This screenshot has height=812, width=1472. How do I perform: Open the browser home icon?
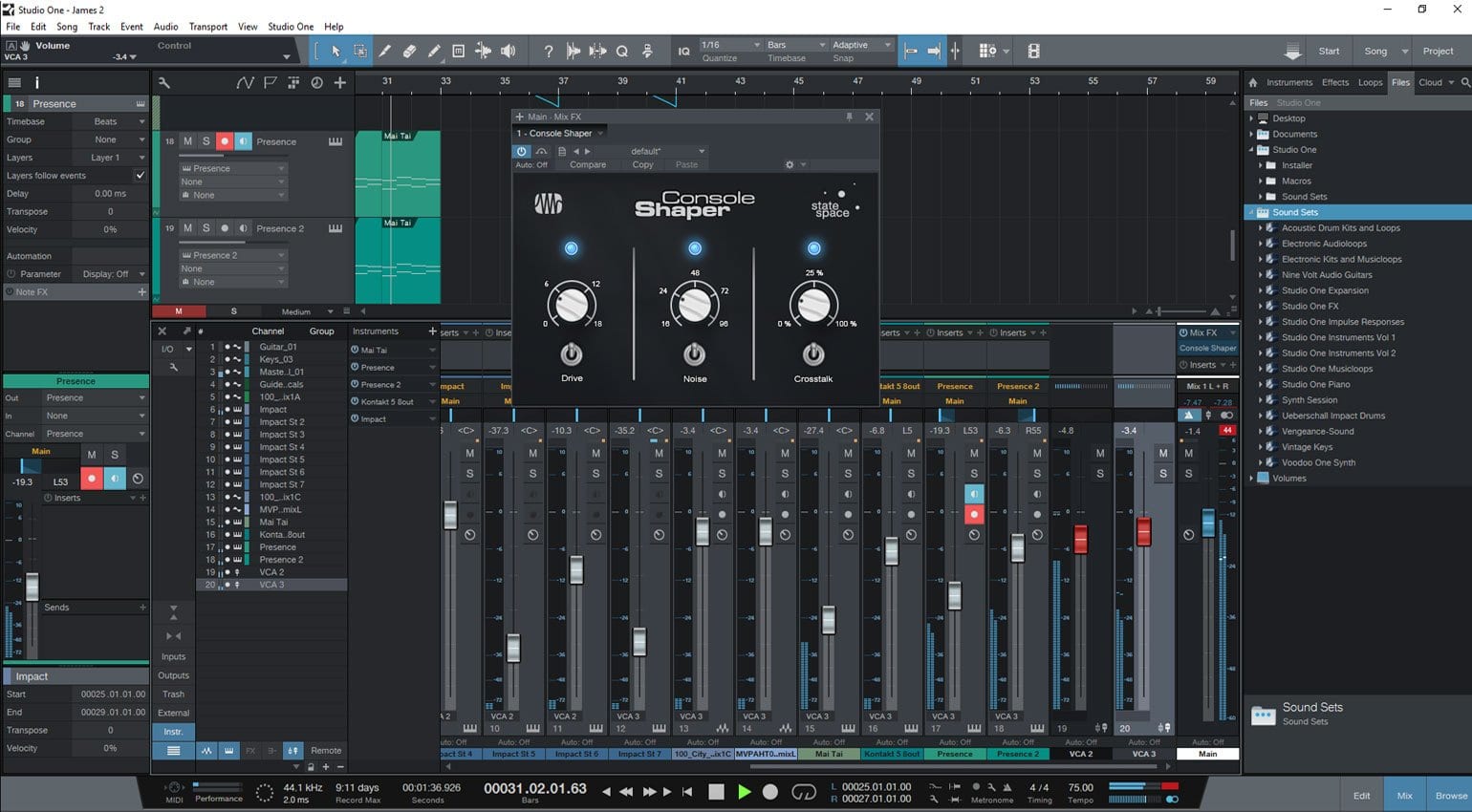1253,82
